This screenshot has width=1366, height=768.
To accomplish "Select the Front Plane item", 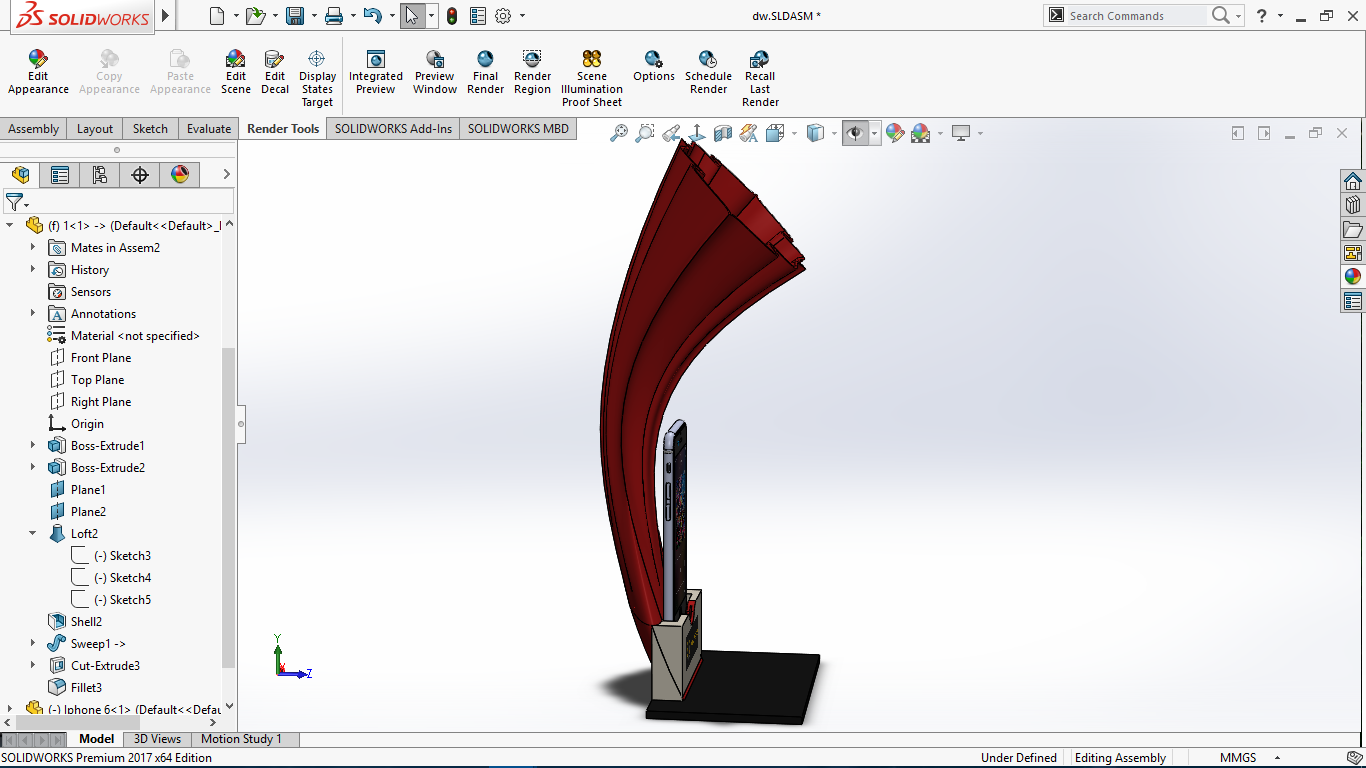I will 90,357.
